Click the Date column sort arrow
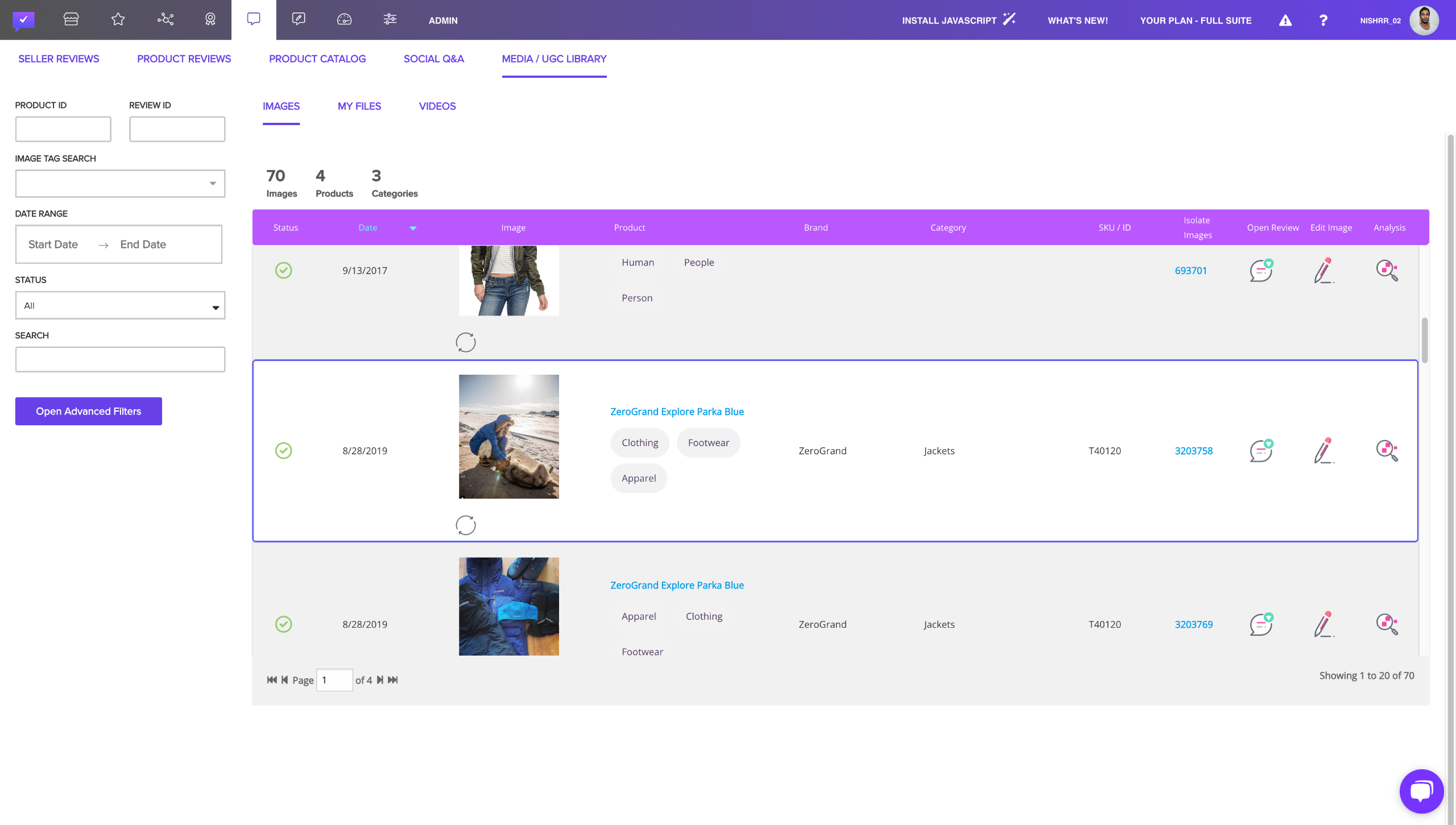Viewport: 1456px width, 825px height. pos(413,228)
